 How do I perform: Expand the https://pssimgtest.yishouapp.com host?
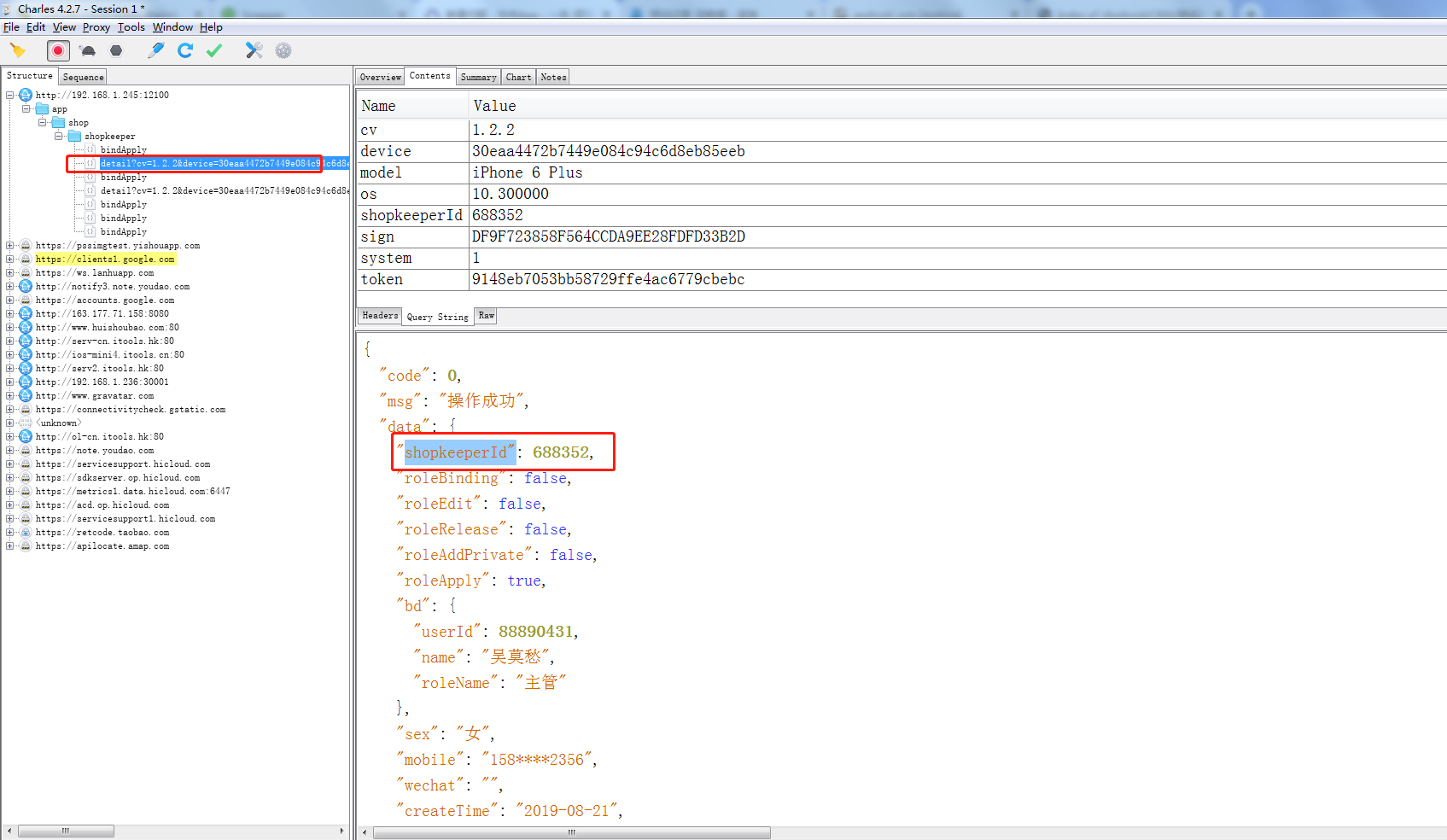point(10,246)
